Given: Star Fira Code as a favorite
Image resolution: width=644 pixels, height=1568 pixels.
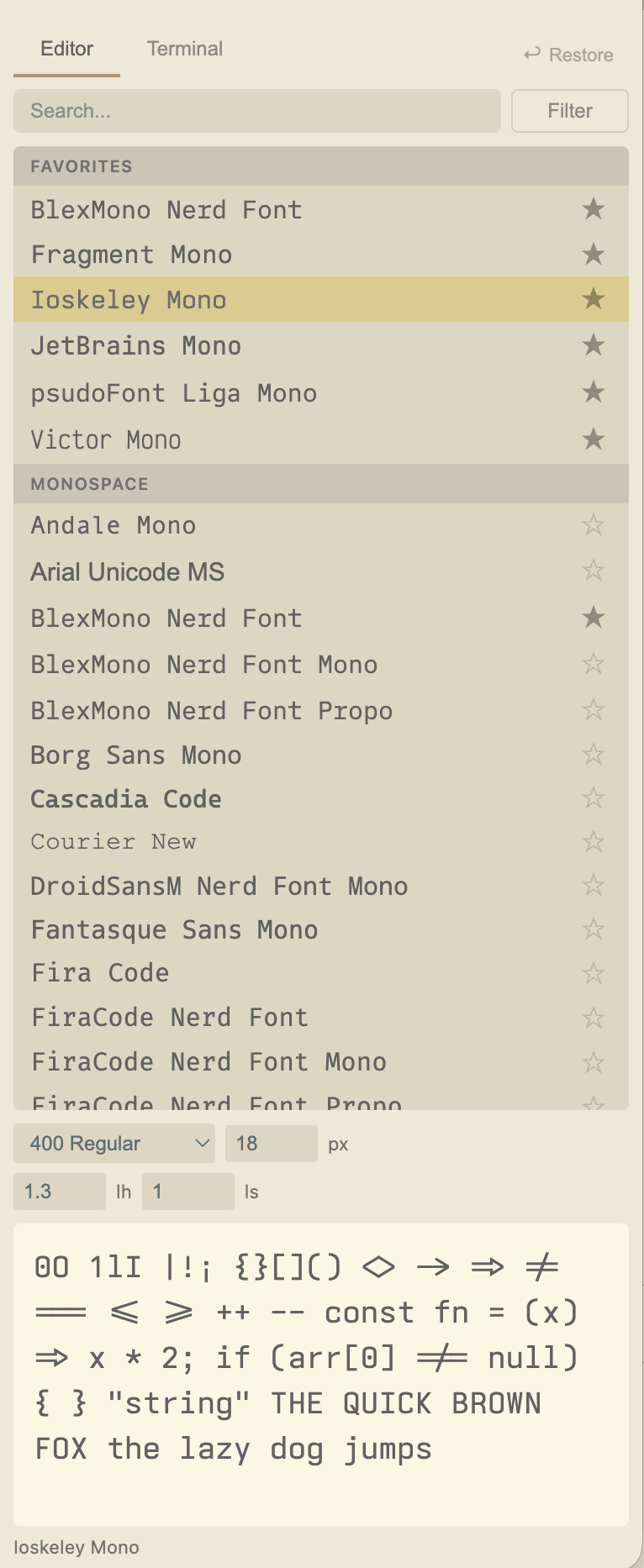Looking at the screenshot, I should (593, 971).
